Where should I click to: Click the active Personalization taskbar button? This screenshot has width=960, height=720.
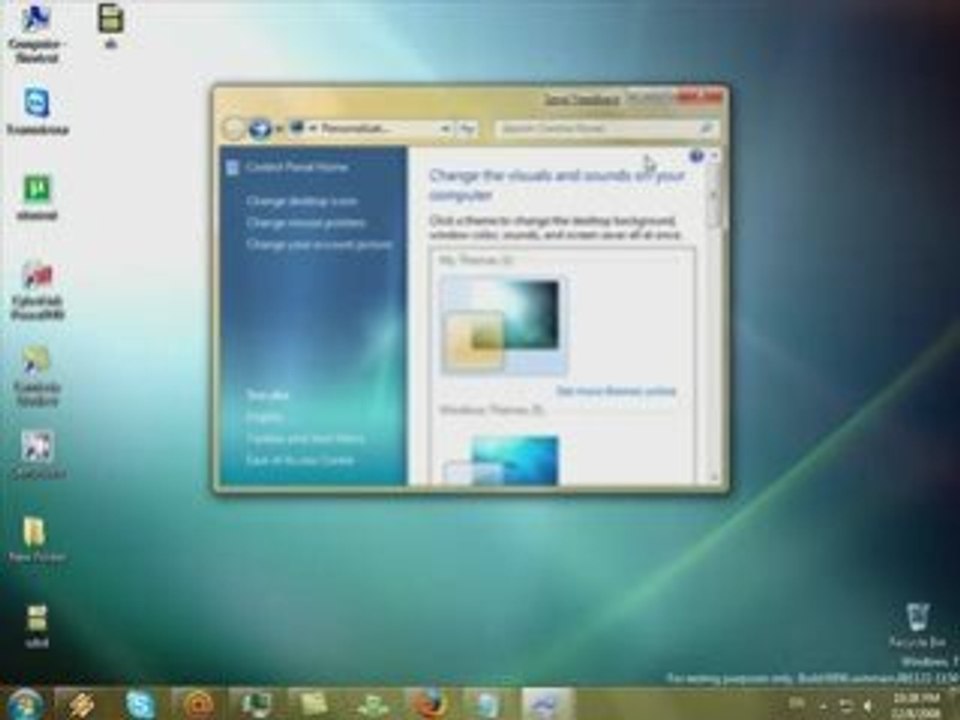(546, 705)
